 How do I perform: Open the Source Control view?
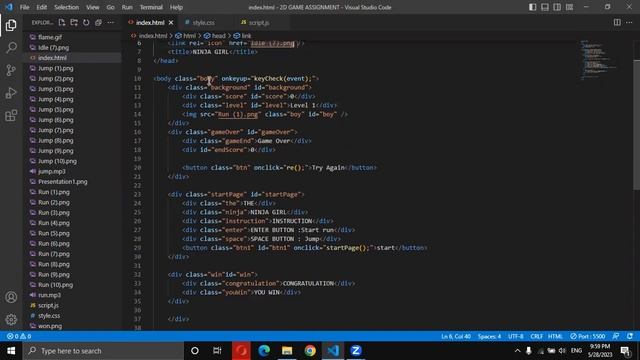(11, 70)
